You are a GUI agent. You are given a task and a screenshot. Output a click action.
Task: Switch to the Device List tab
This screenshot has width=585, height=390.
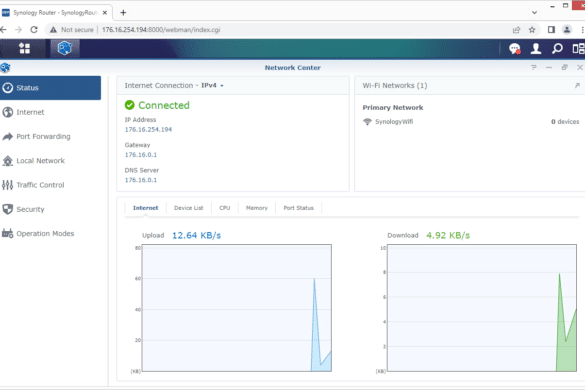coord(188,208)
